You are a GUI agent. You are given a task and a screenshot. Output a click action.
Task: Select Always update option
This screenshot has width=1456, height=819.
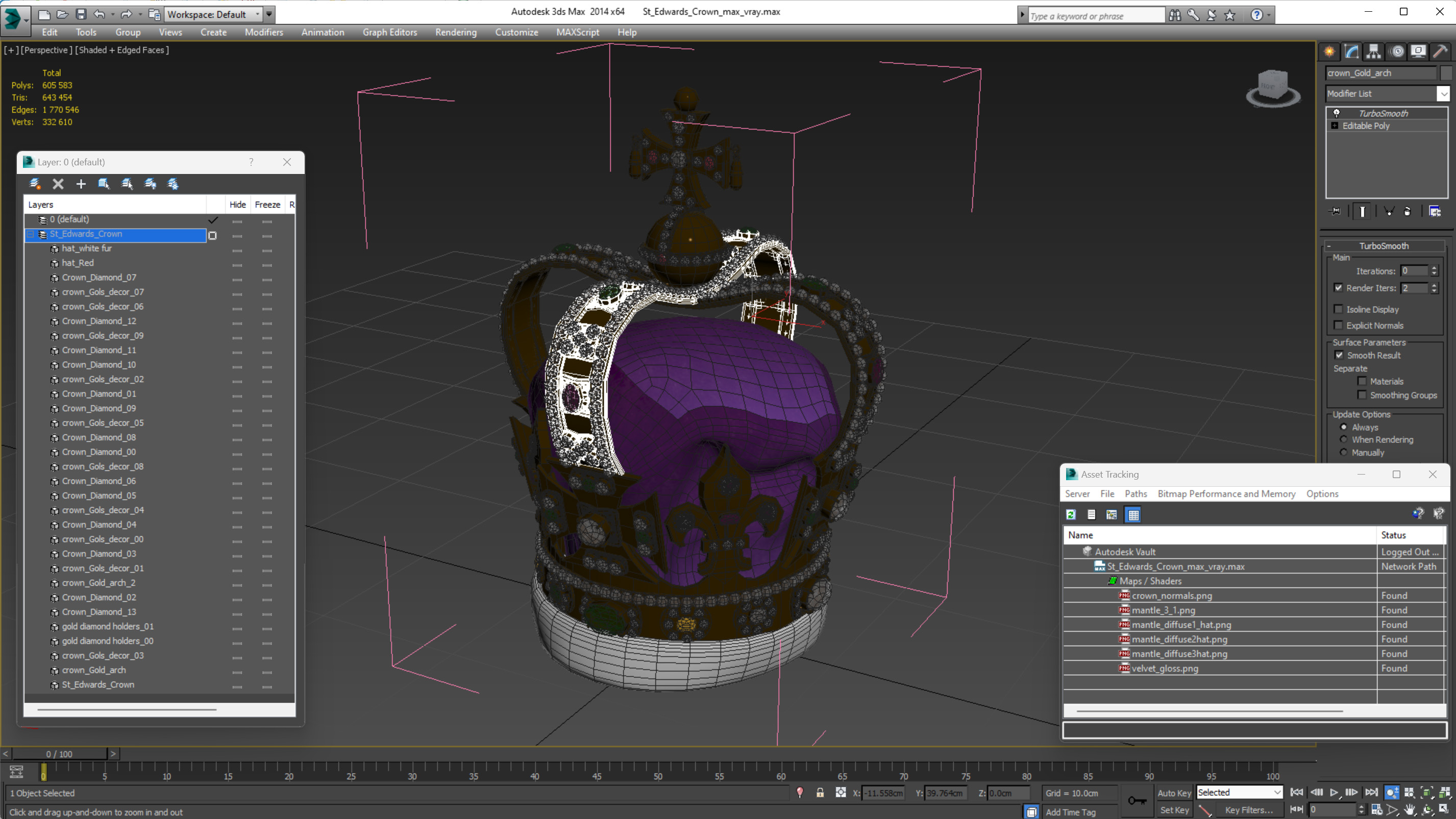click(x=1344, y=427)
